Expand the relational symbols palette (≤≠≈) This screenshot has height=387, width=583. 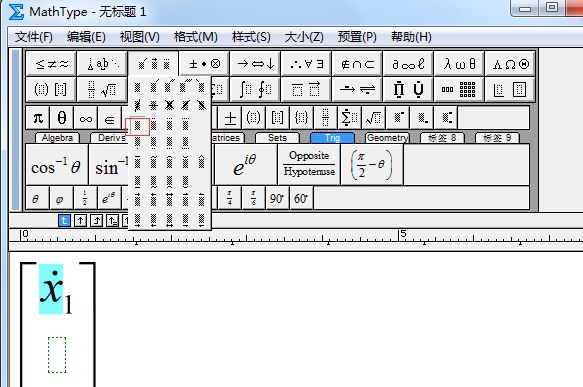51,64
